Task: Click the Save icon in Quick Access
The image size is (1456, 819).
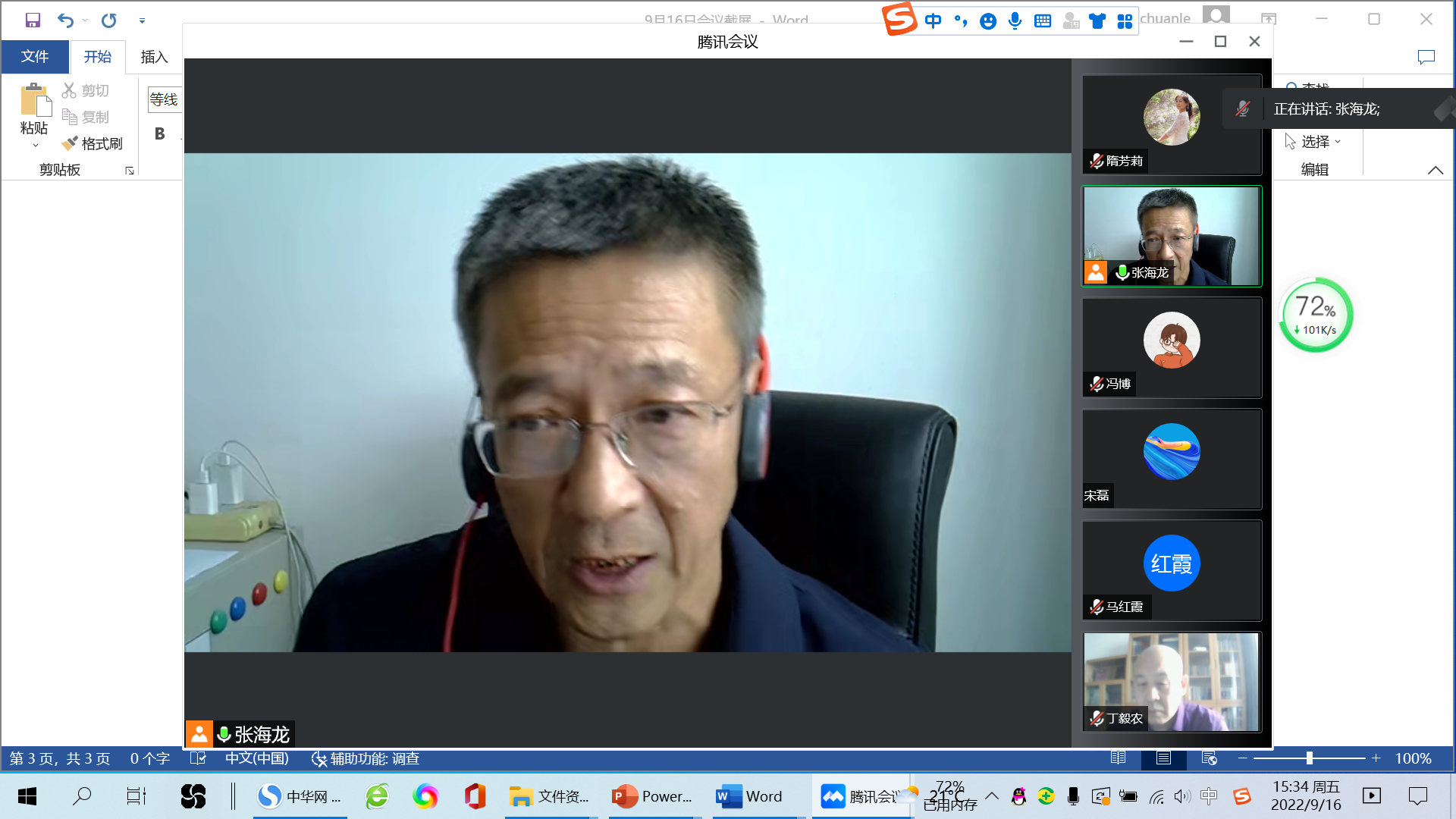Action: click(33, 20)
